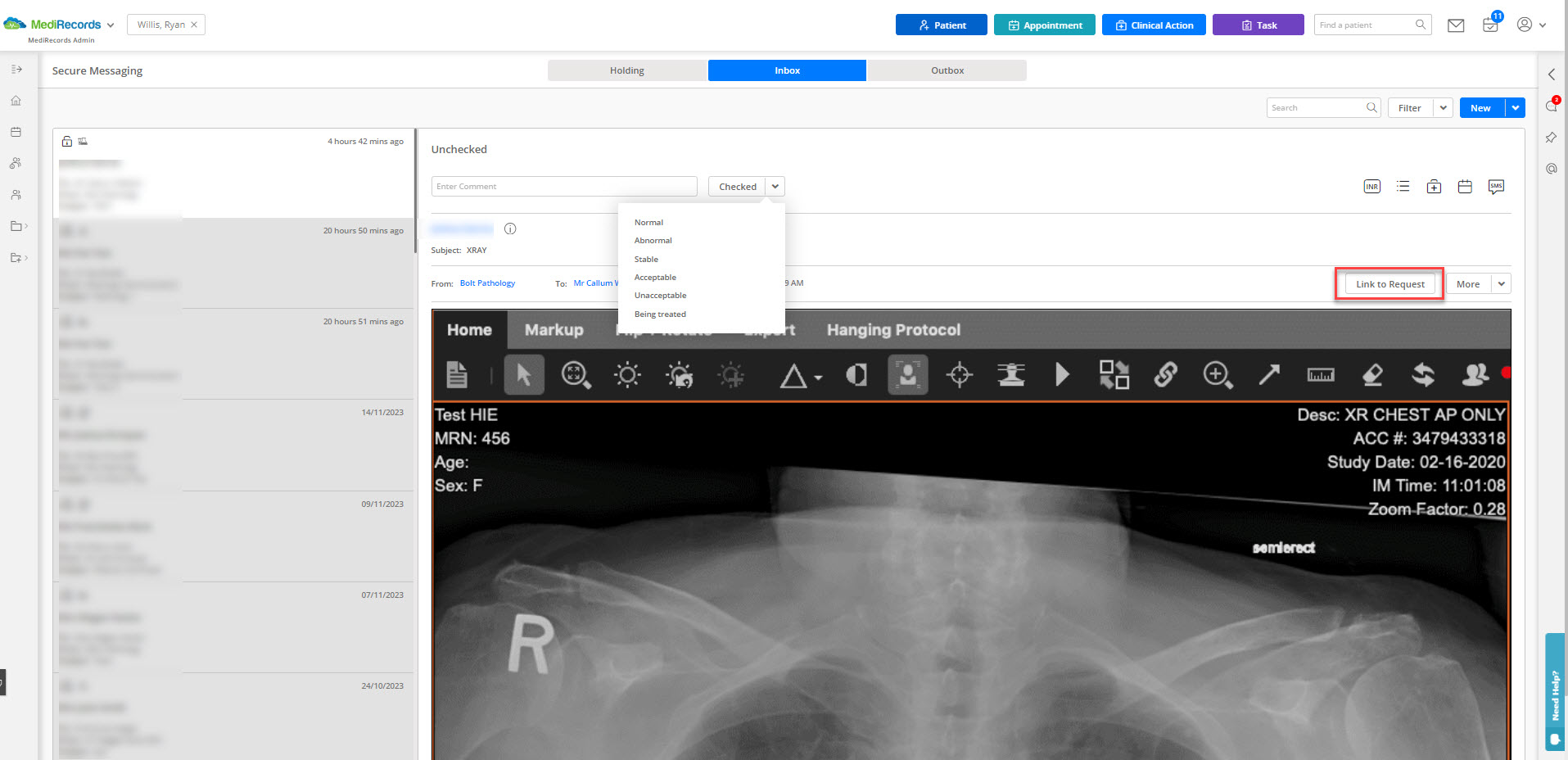Click the Link to Request button
The width and height of the screenshot is (1568, 760).
click(1390, 284)
